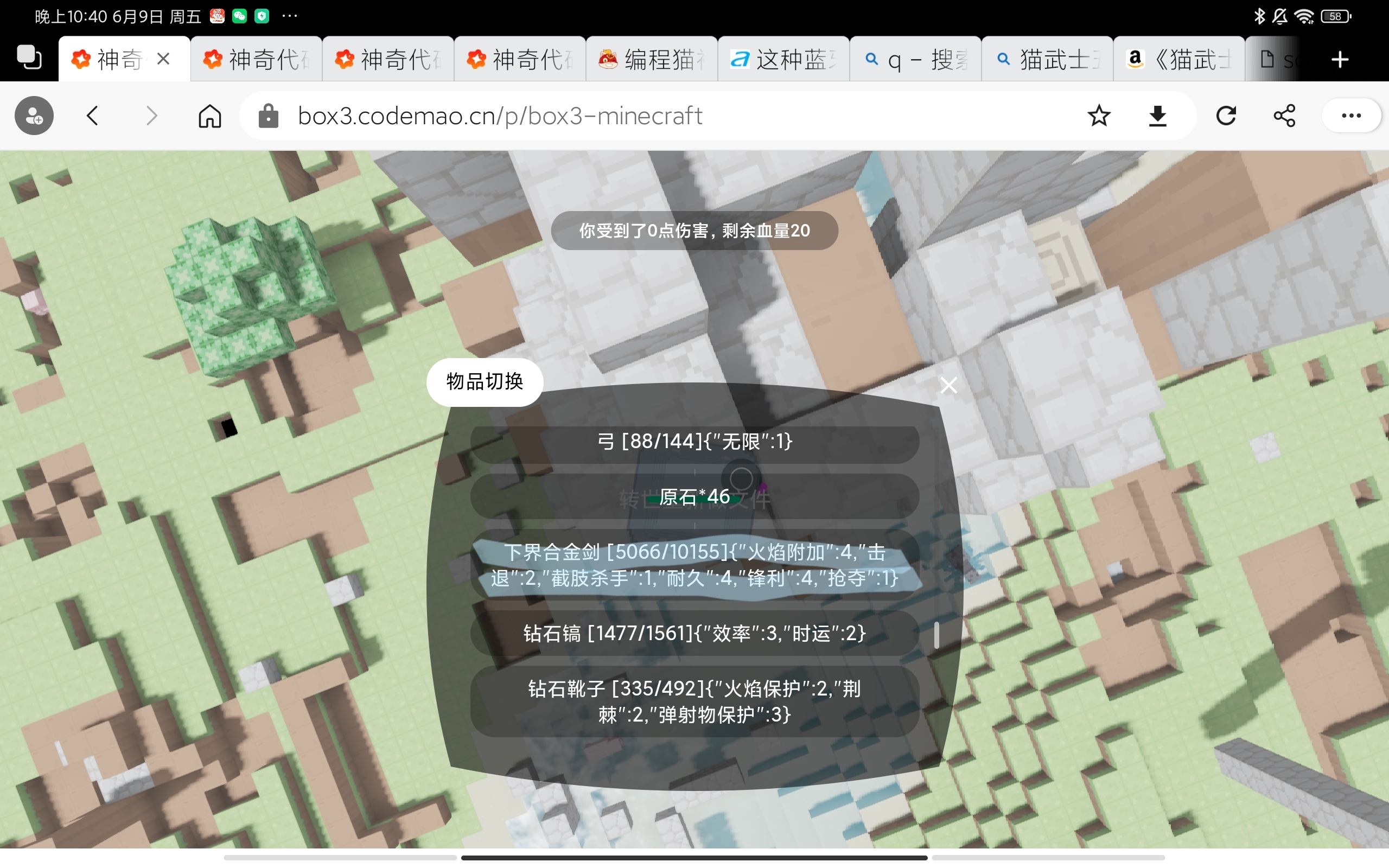Click the item list scrollbar handle
This screenshot has width=1389, height=868.
[936, 635]
